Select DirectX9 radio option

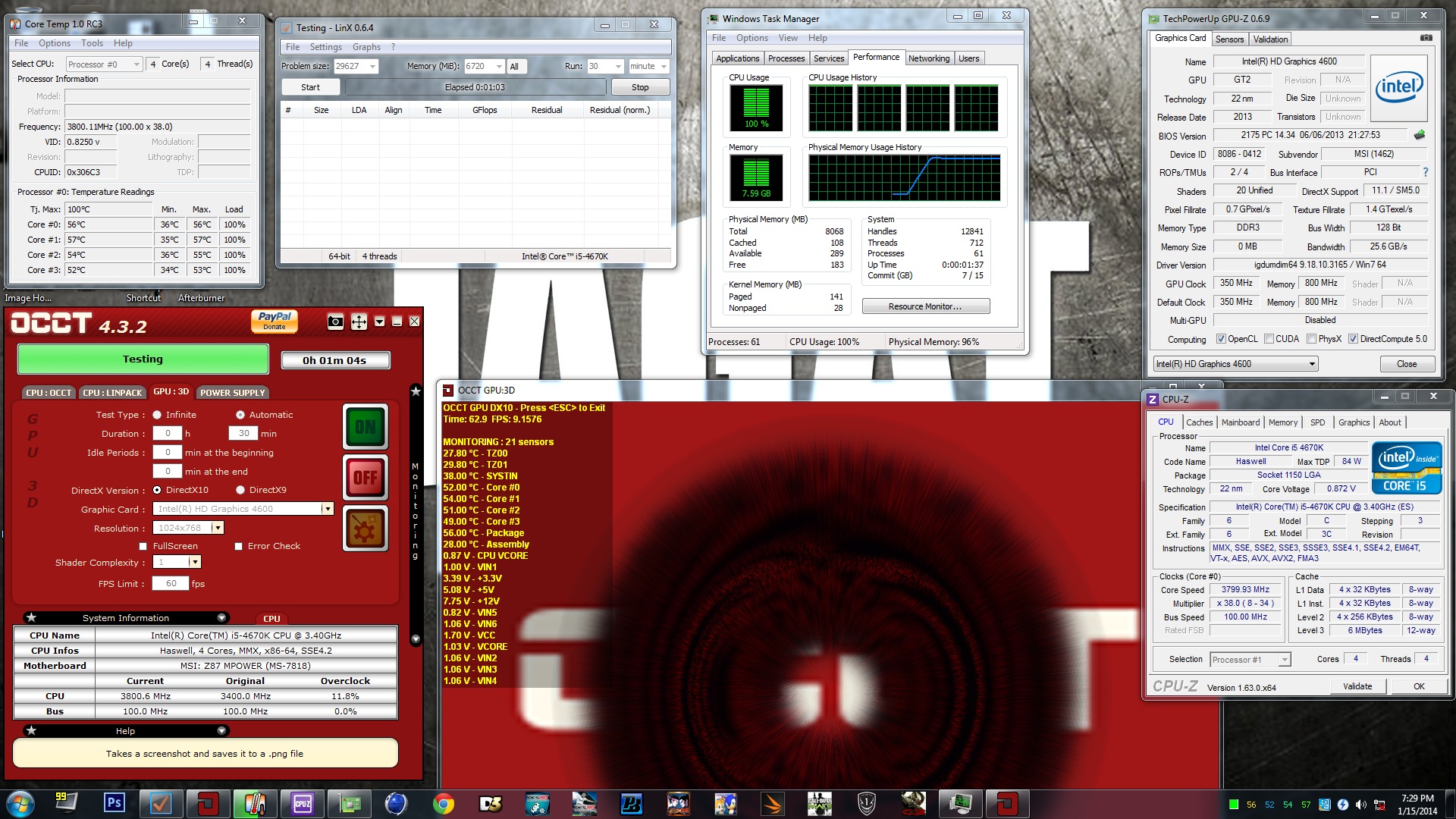click(240, 490)
